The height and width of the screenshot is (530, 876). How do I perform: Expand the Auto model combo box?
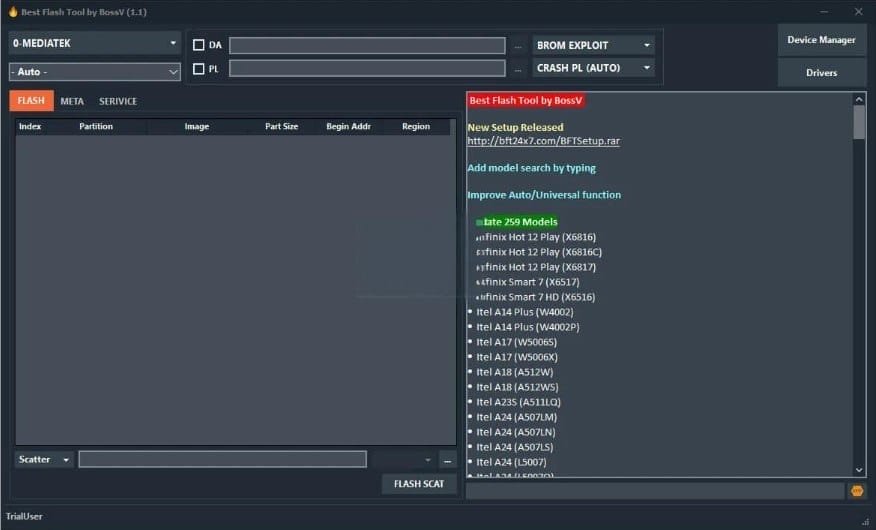[x=94, y=71]
